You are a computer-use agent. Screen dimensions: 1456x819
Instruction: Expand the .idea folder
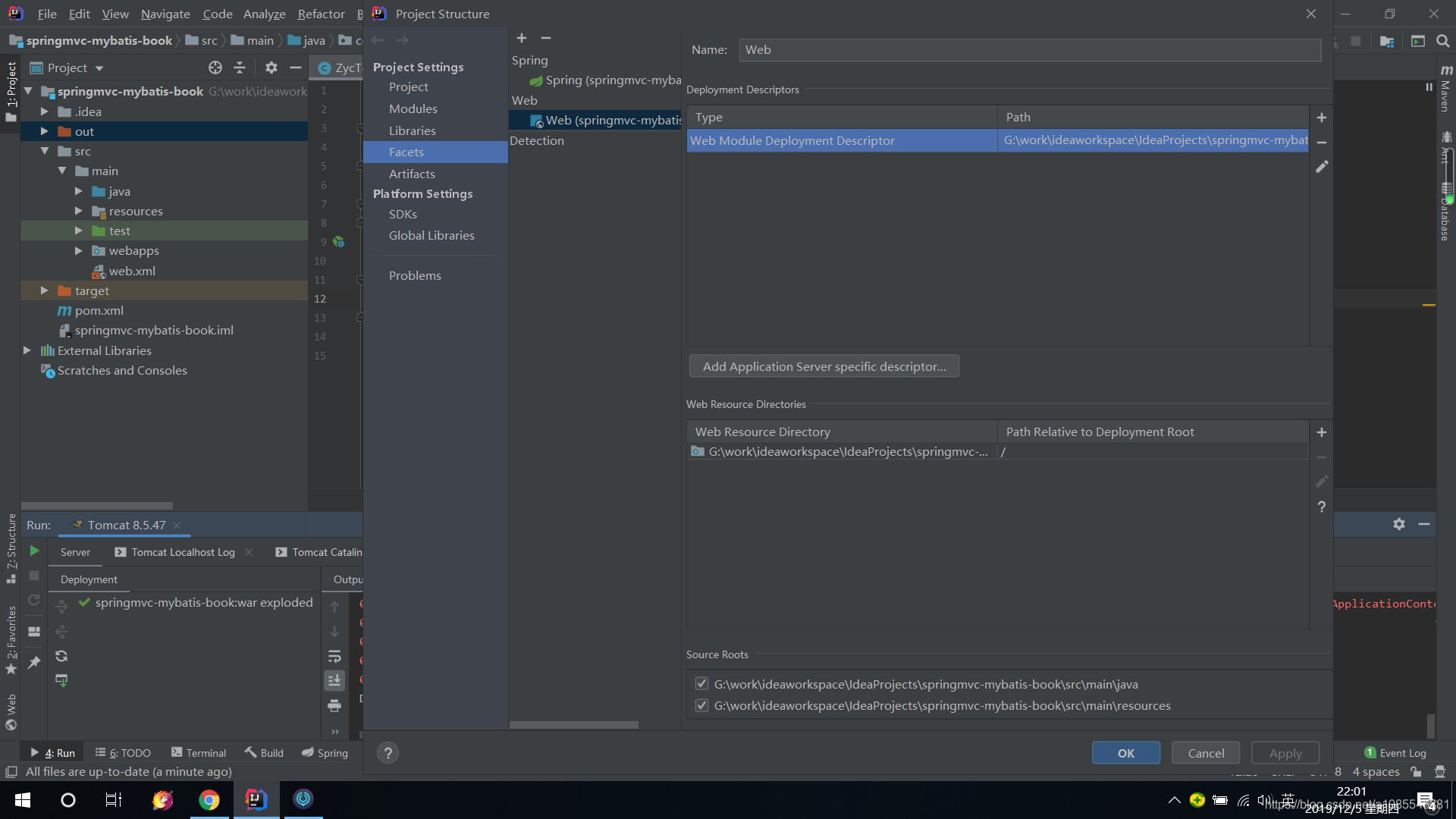(x=45, y=111)
